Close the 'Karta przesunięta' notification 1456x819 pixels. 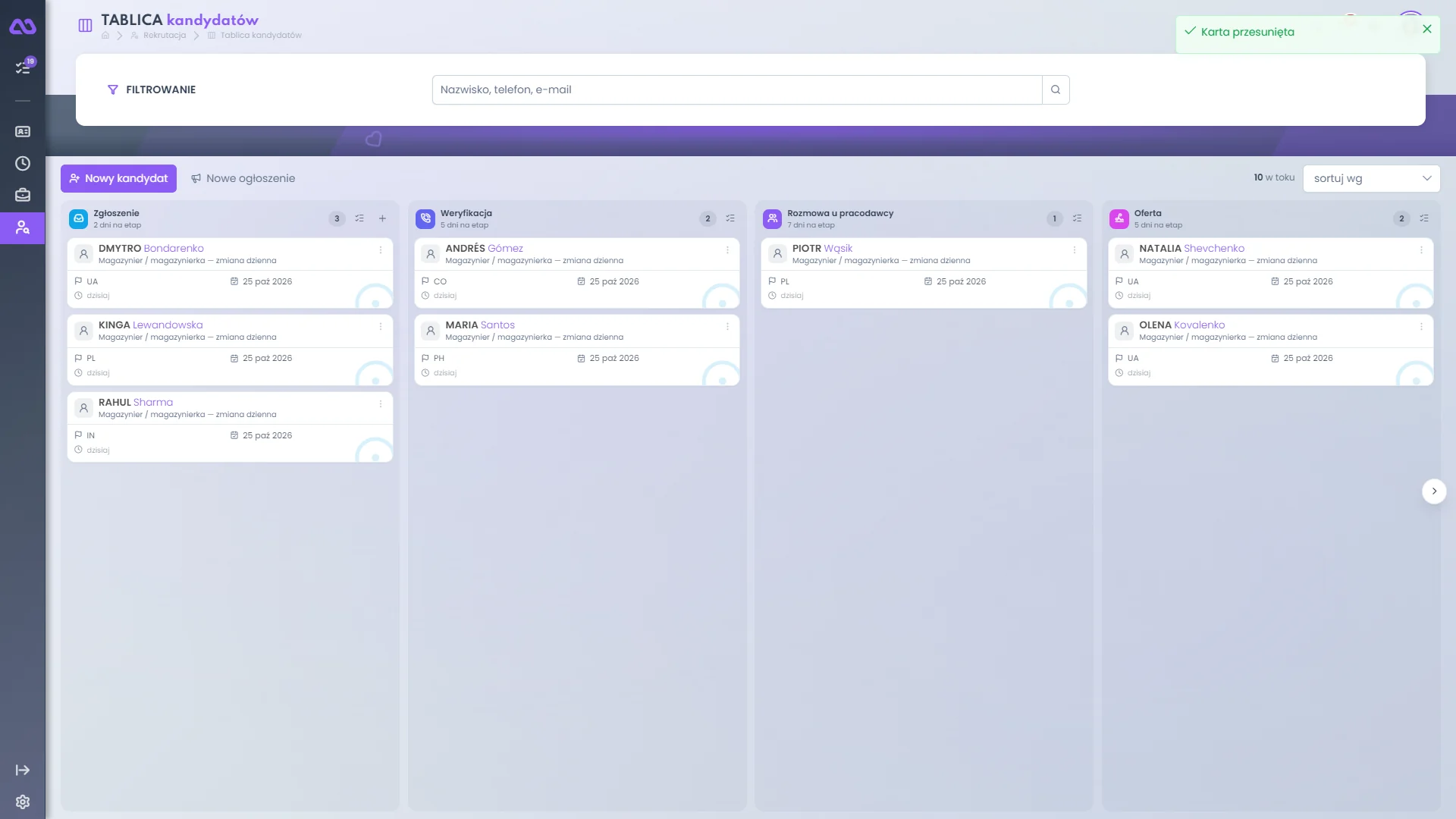[1427, 29]
